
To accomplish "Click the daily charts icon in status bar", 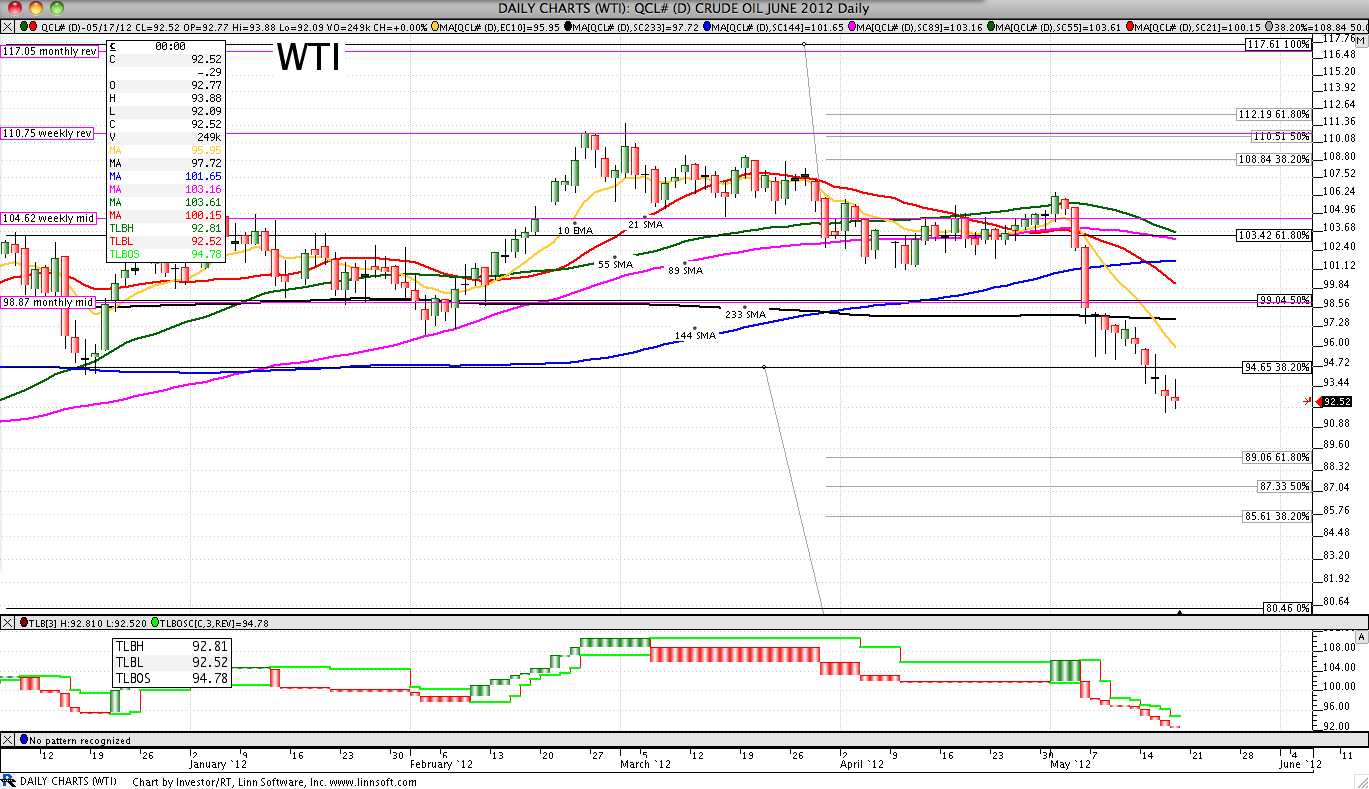I will [x=10, y=781].
